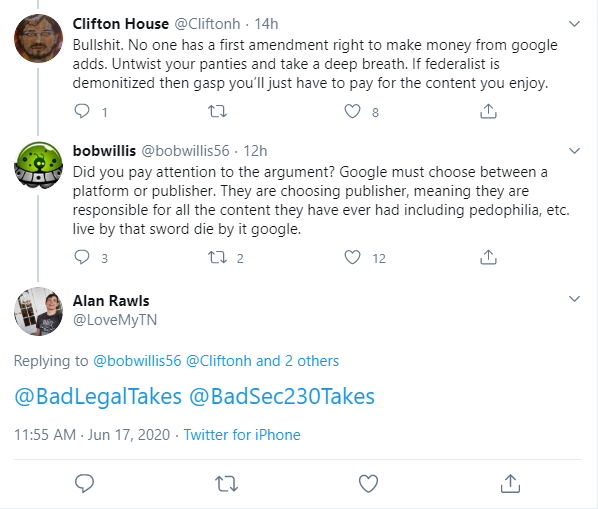Open options chevron on bobwillis's tweet

click(574, 151)
